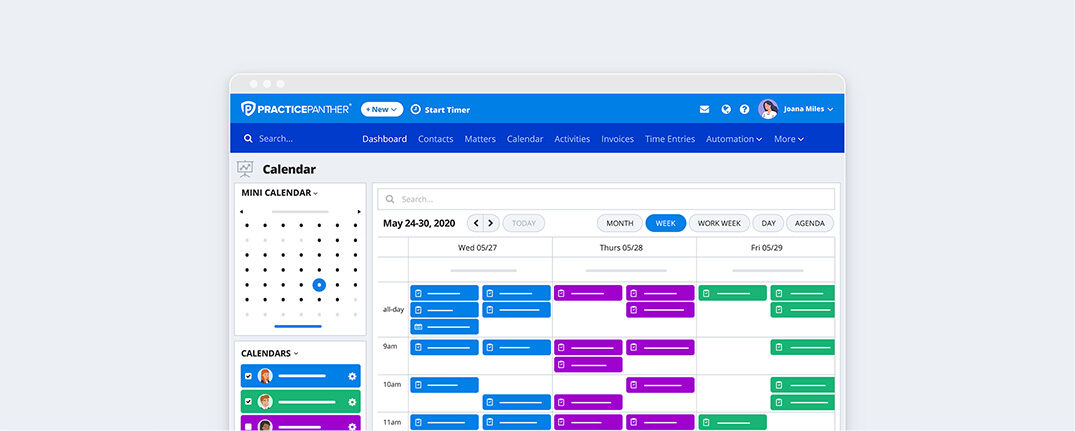
Task: Open Joana Miles user menu
Action: tap(808, 110)
